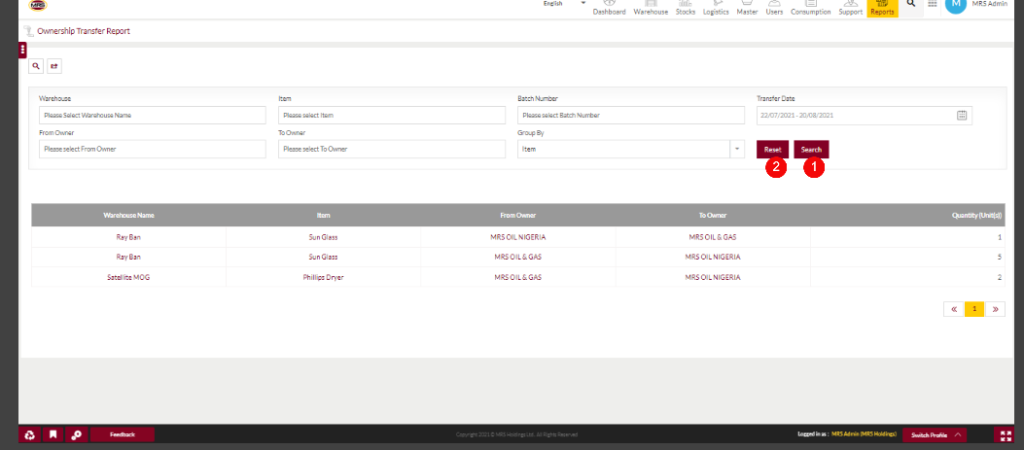The height and width of the screenshot is (450, 1024).
Task: Open the Users menu
Action: [775, 8]
